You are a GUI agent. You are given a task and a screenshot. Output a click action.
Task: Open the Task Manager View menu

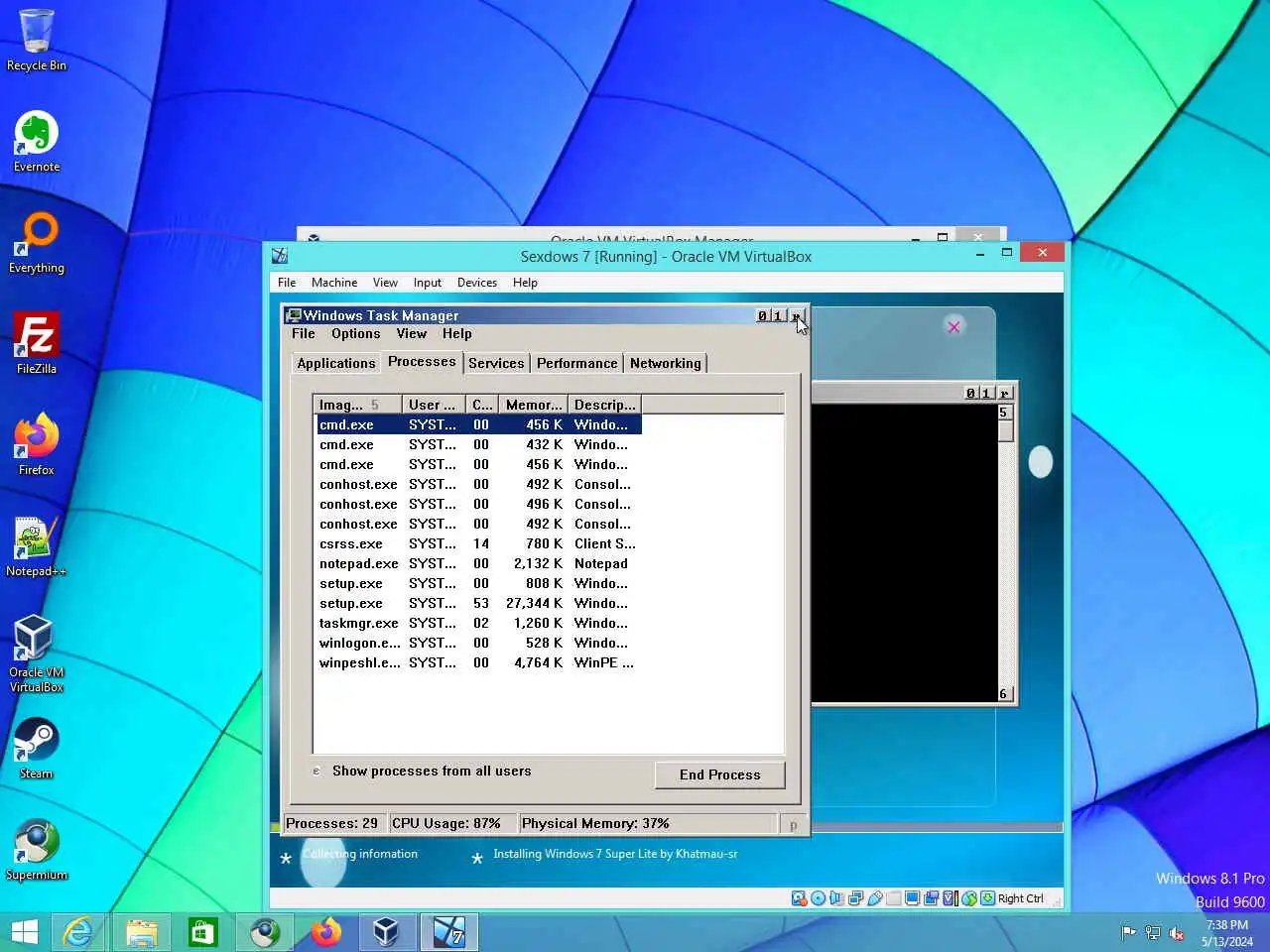(x=412, y=334)
